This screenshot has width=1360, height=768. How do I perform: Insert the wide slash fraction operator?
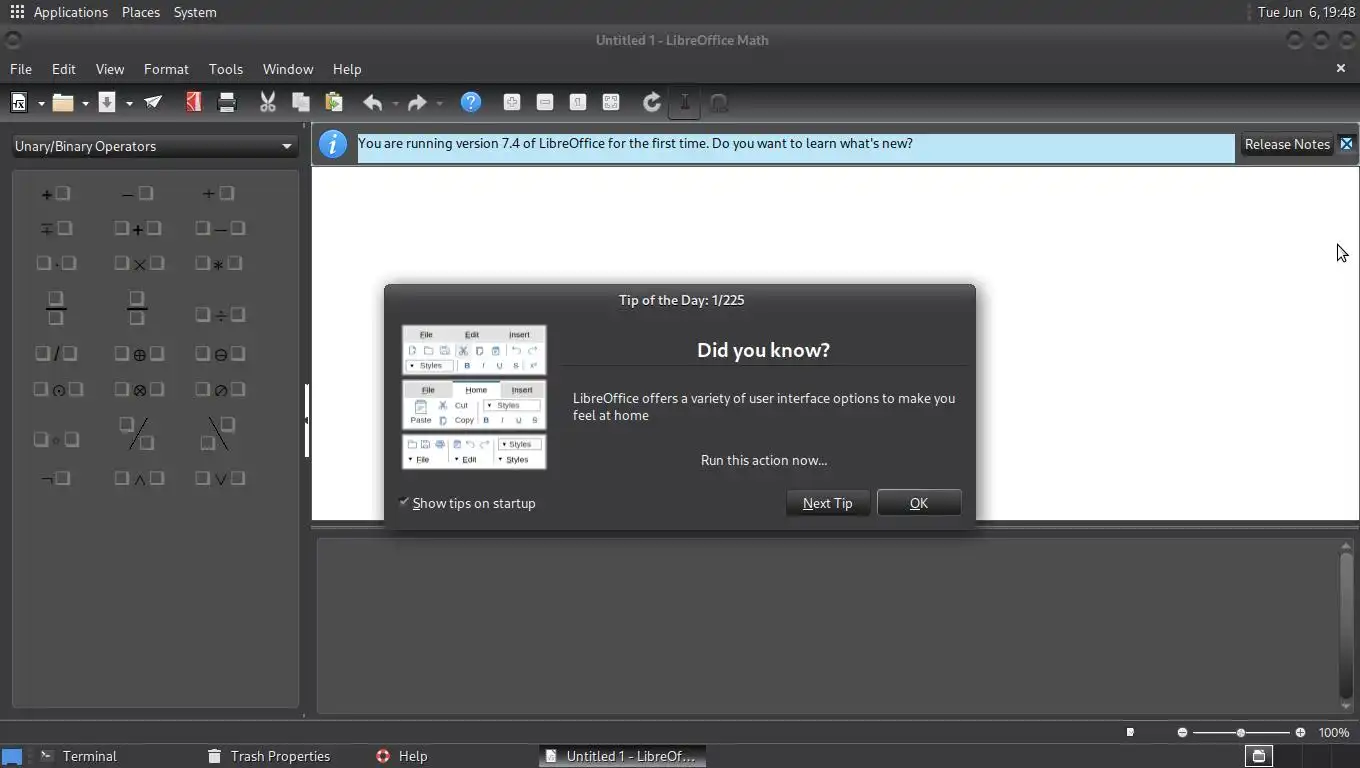pyautogui.click(x=137, y=433)
